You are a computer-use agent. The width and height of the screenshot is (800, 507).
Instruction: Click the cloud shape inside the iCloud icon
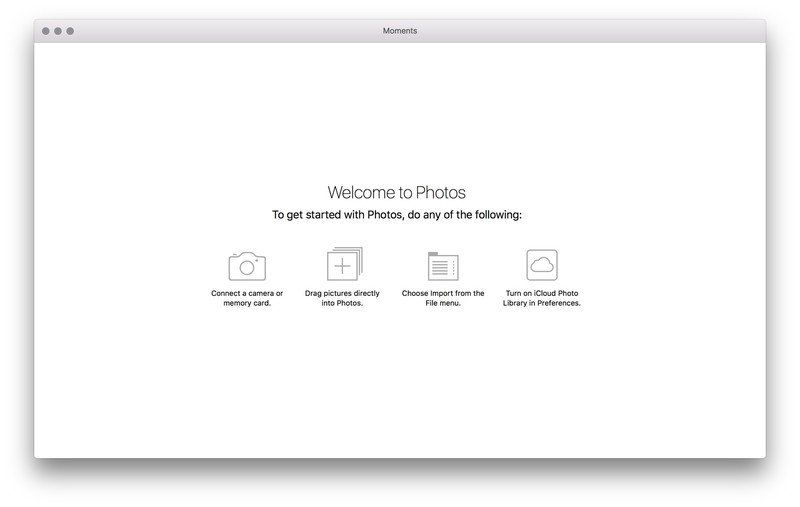tap(542, 265)
